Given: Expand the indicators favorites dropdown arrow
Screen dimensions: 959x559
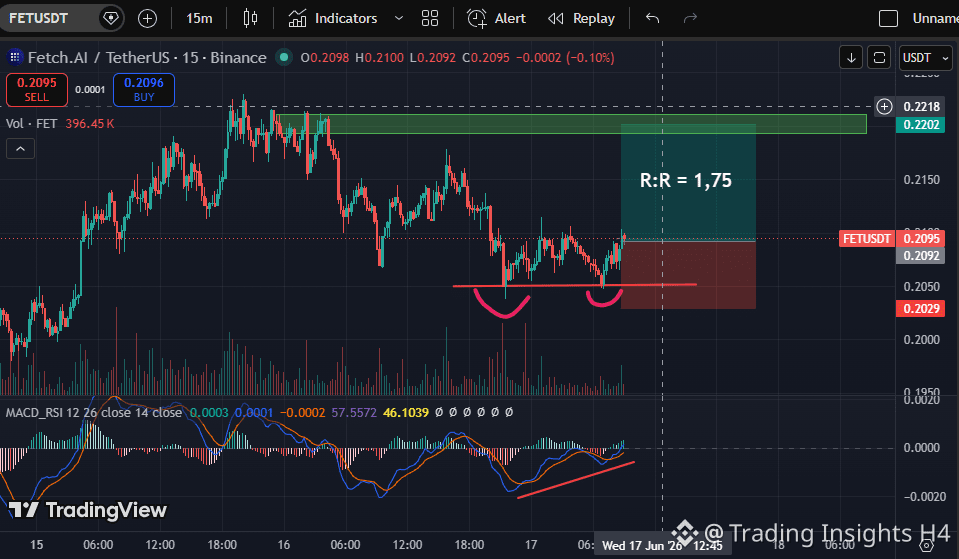Looking at the screenshot, I should tap(399, 18).
